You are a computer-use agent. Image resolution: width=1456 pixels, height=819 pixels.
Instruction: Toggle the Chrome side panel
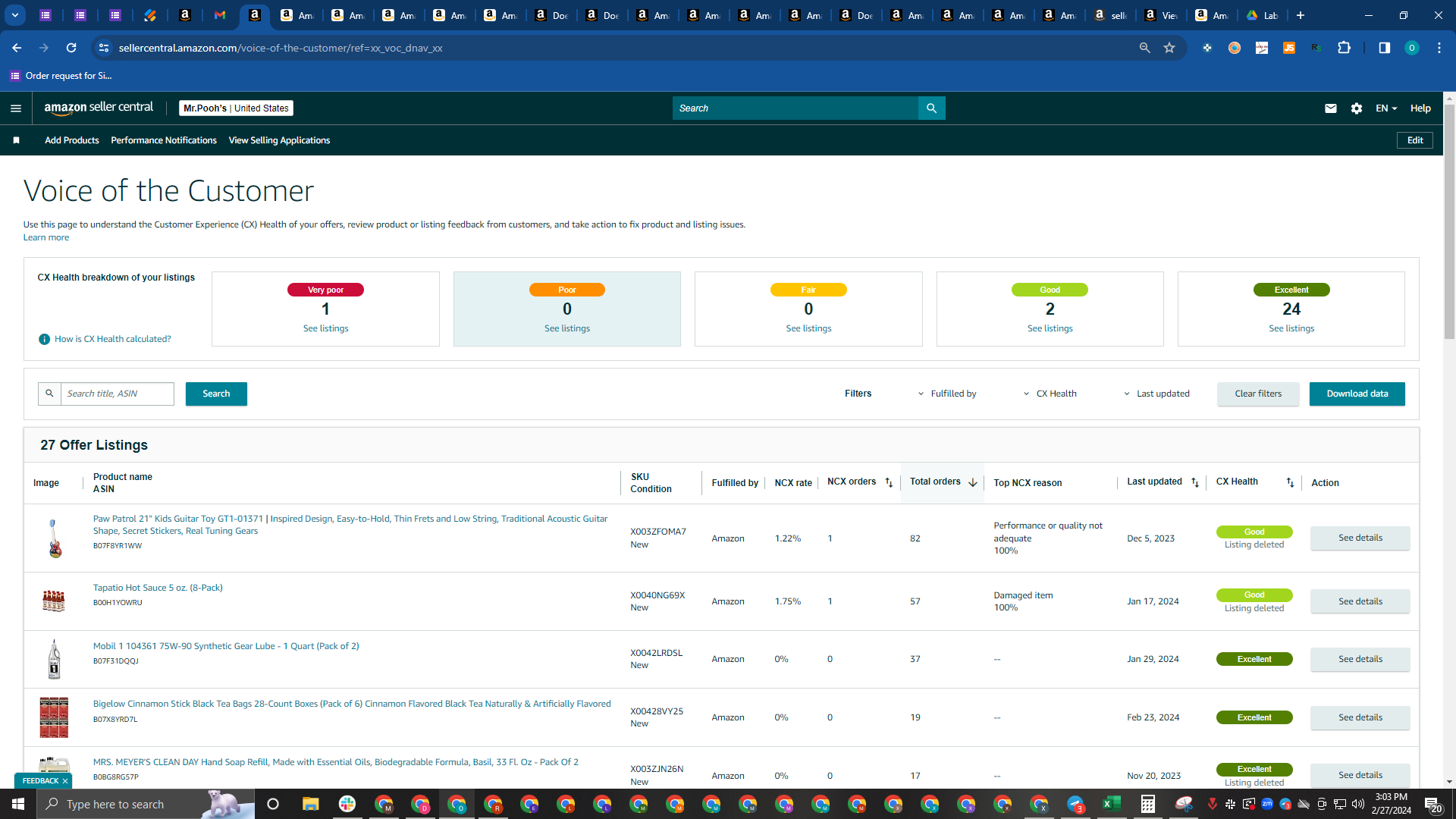(1384, 48)
